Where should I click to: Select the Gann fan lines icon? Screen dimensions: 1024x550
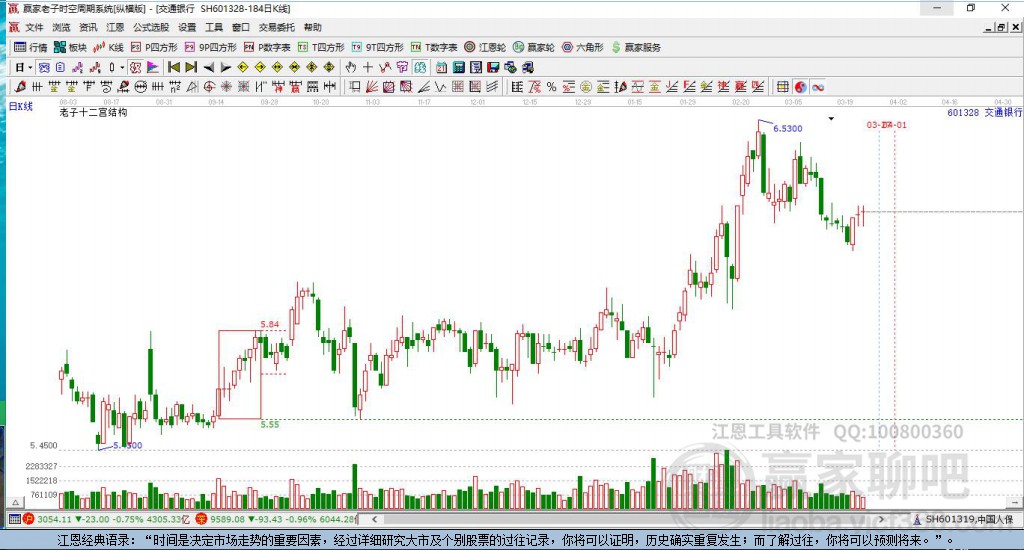click(x=371, y=87)
